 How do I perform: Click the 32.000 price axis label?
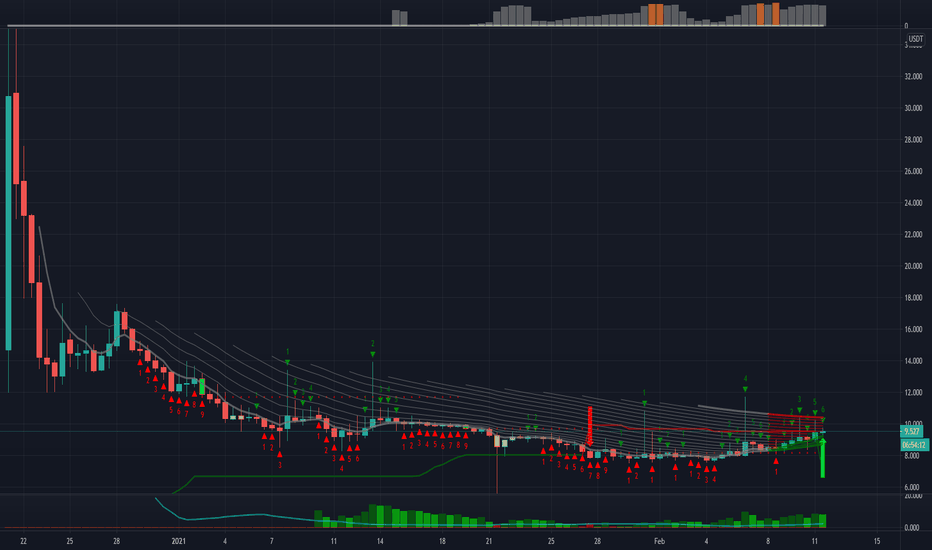(x=913, y=77)
